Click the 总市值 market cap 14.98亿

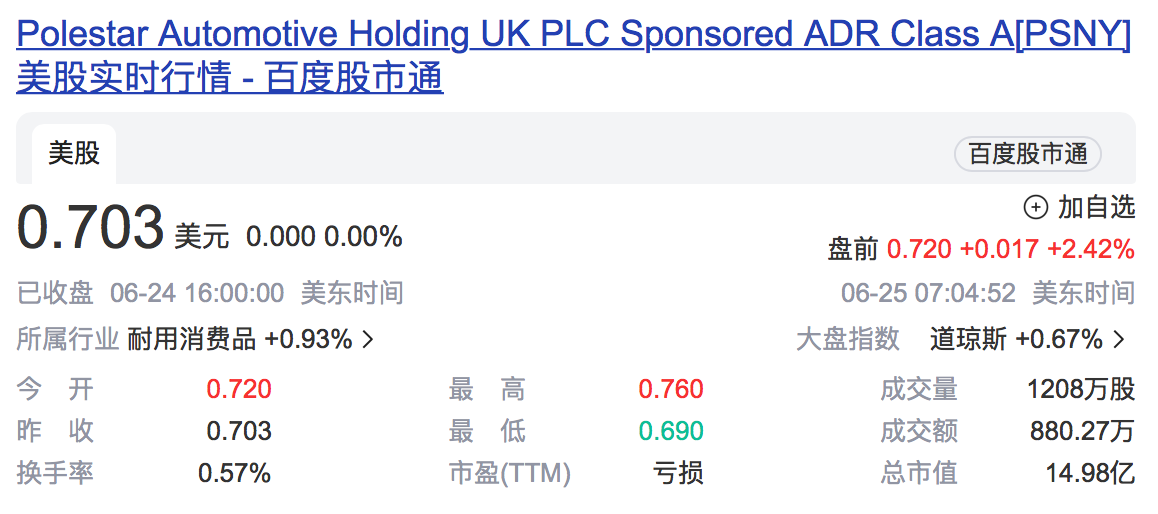1089,473
